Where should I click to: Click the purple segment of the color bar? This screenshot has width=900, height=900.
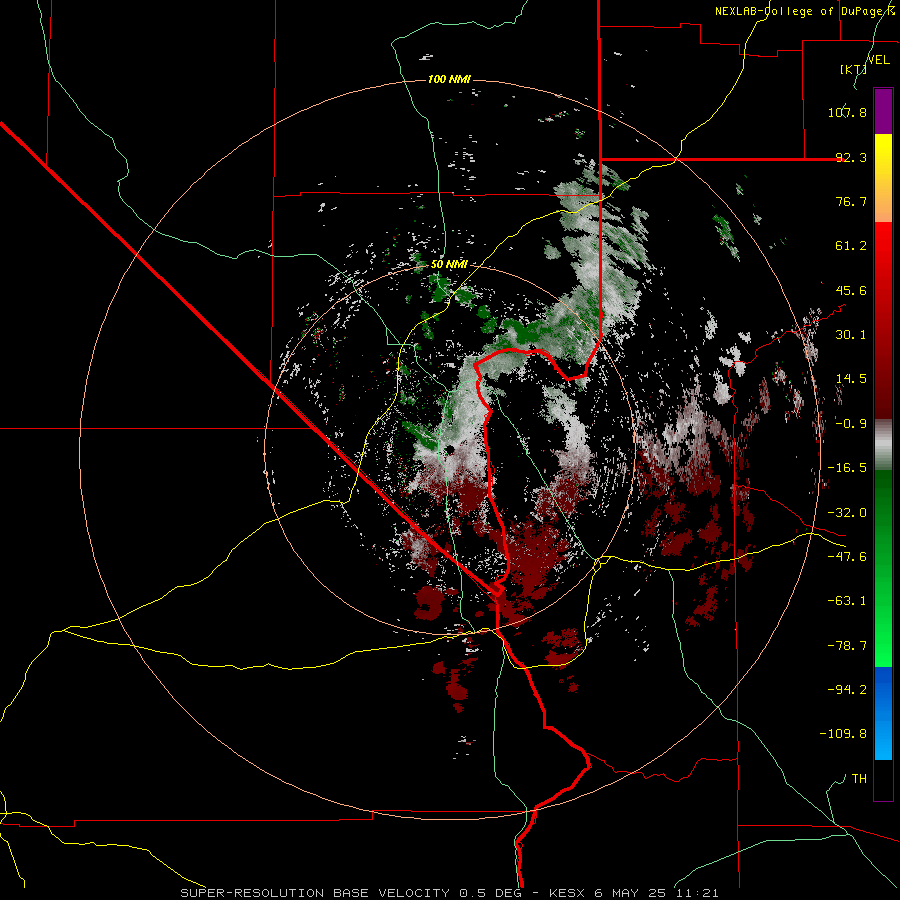point(883,111)
